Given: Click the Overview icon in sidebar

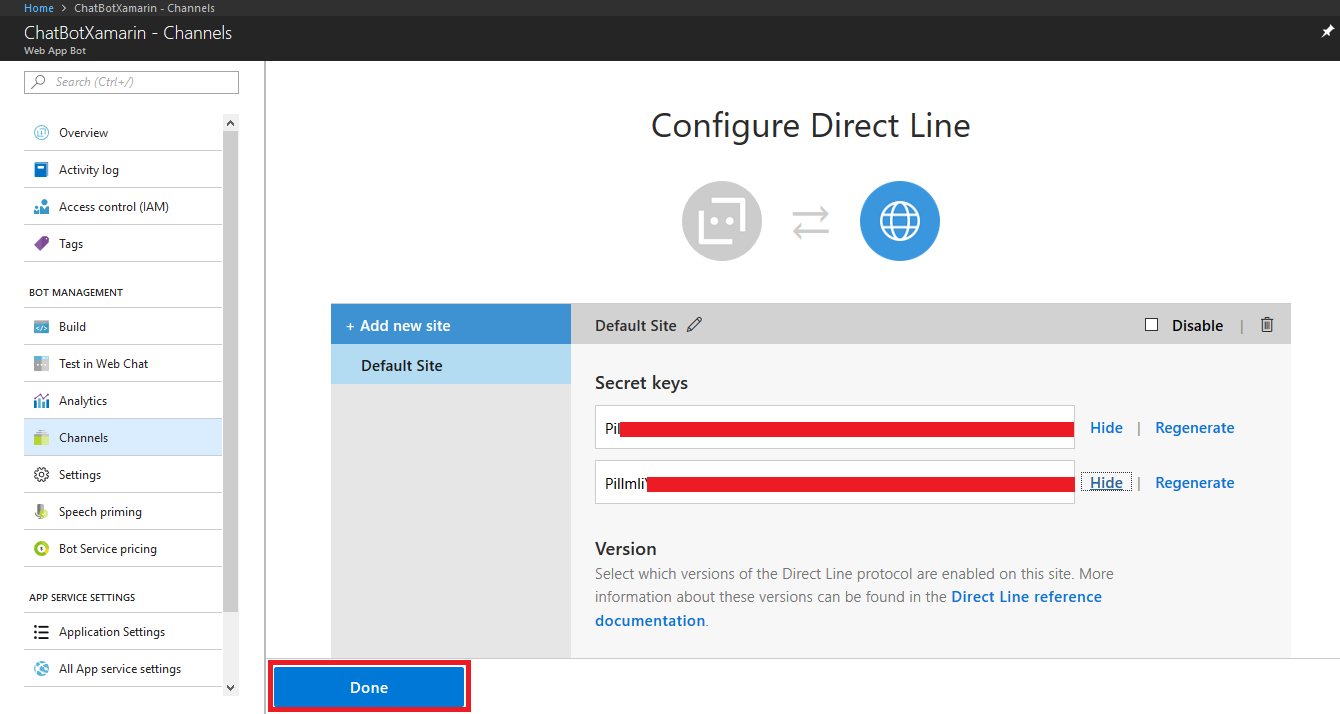Looking at the screenshot, I should pos(41,132).
